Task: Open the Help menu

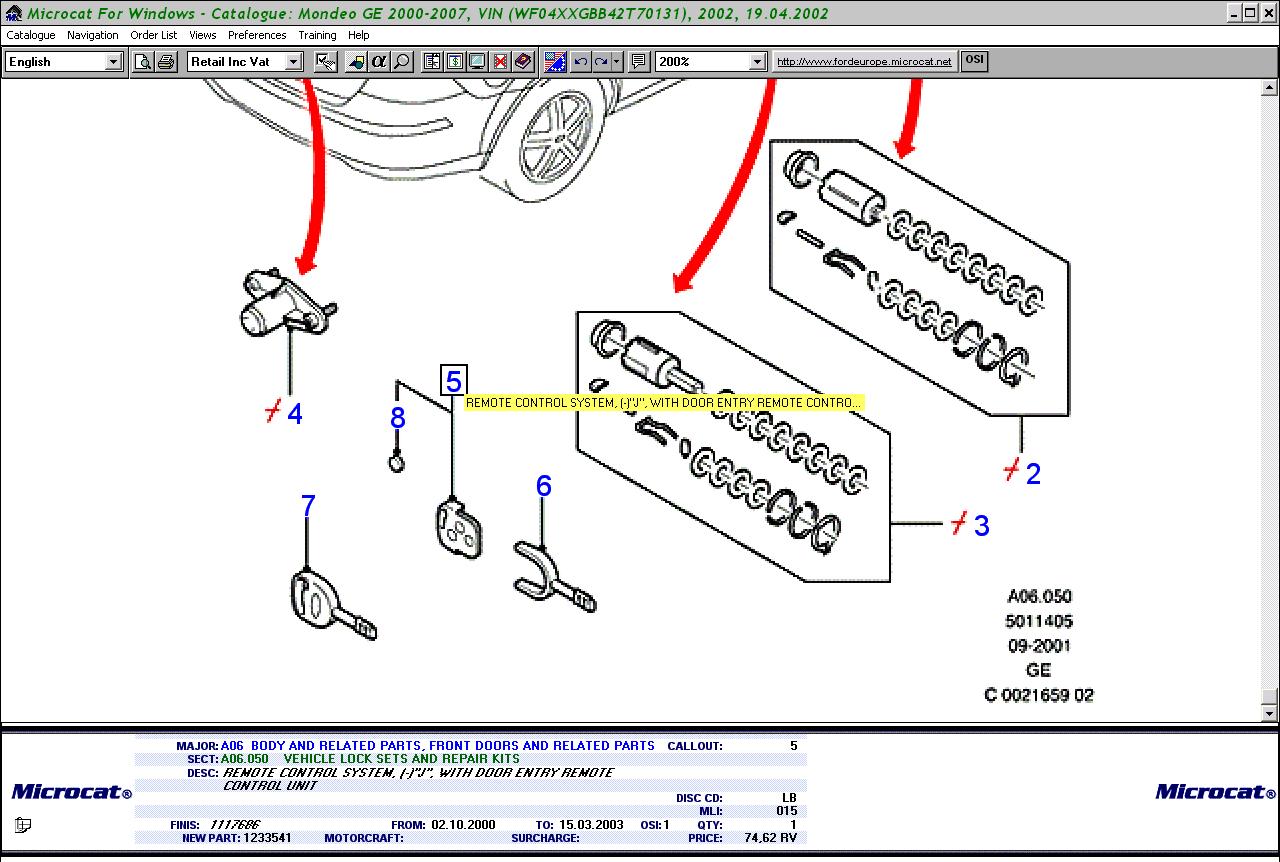Action: 359,35
